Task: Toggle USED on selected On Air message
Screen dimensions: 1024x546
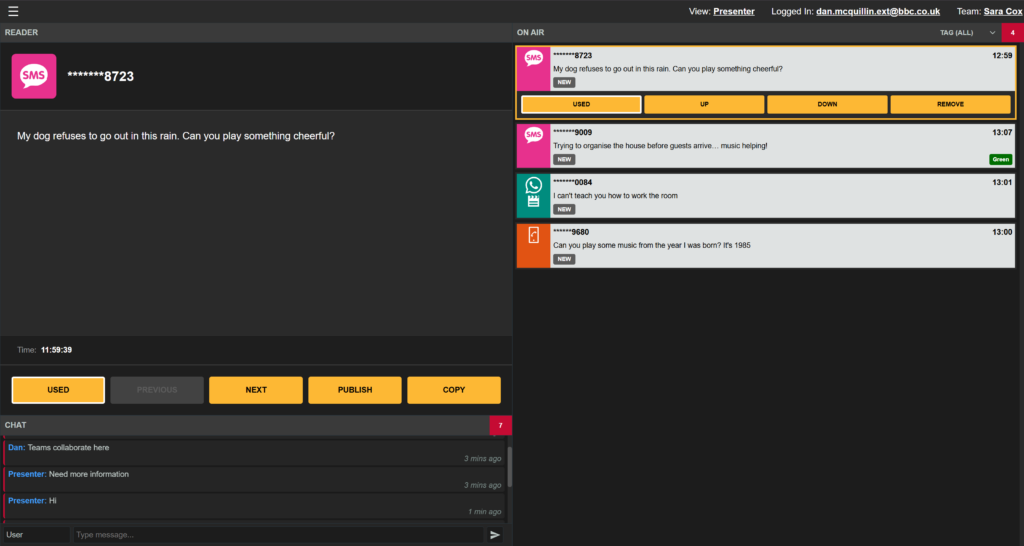Action: point(581,104)
